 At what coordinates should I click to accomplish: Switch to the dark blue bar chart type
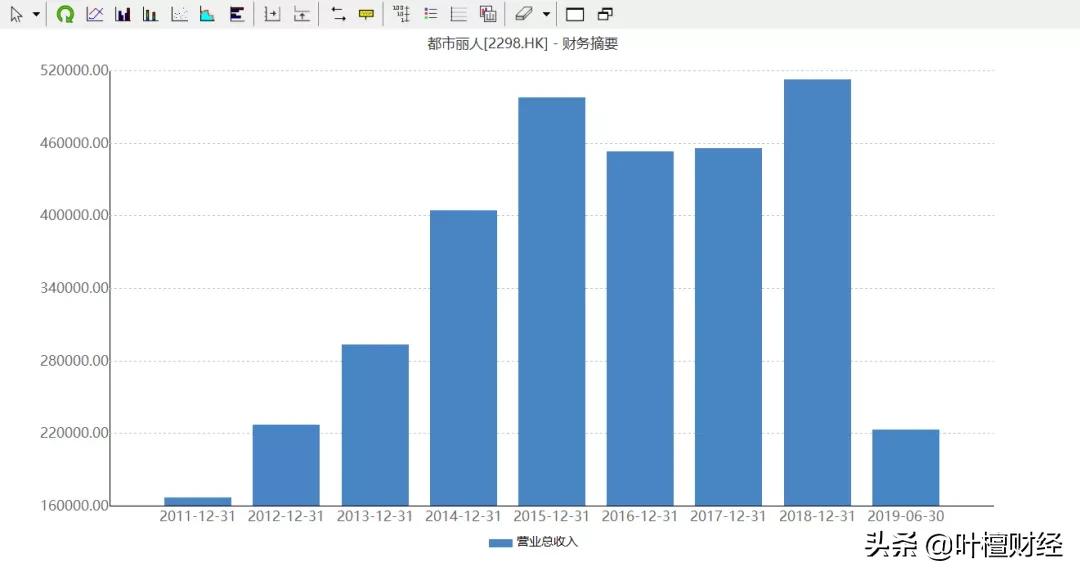pos(123,14)
